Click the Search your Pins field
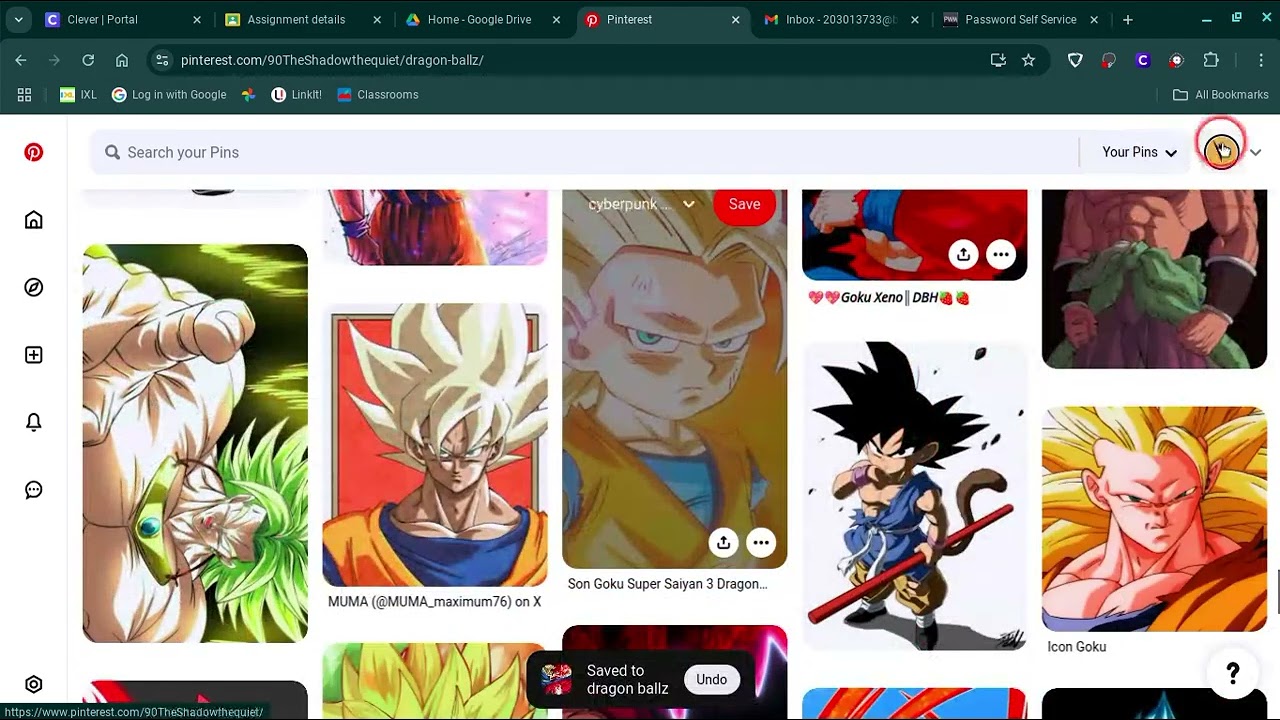Screen dimensions: 1280x720 coord(585,152)
